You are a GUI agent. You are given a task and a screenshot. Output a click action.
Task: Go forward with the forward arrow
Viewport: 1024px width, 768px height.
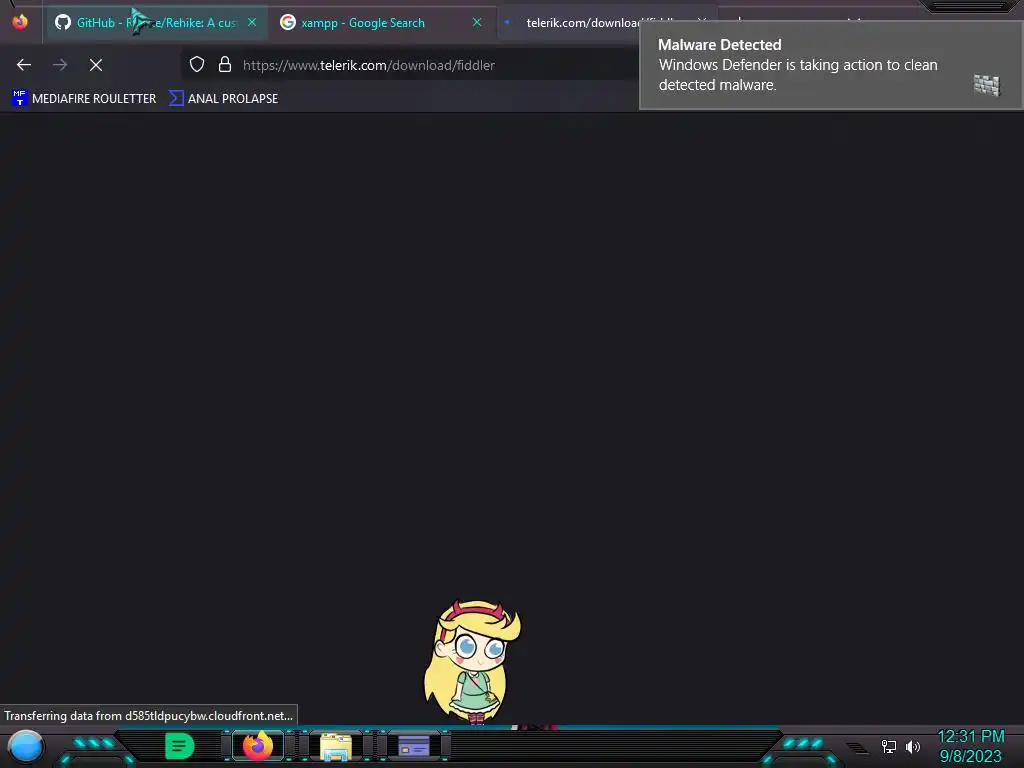click(60, 65)
